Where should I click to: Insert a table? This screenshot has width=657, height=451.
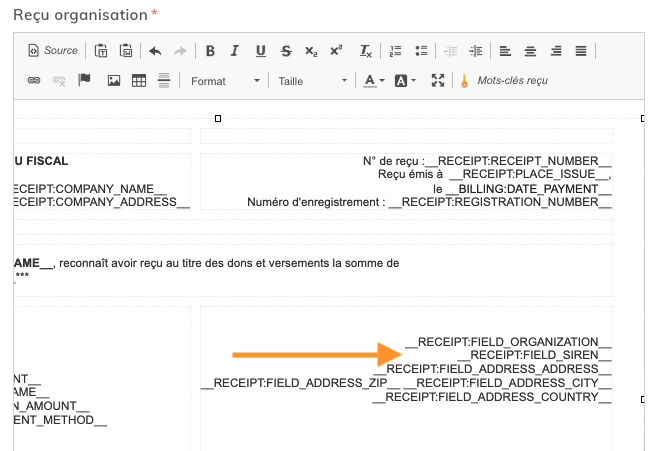139,81
